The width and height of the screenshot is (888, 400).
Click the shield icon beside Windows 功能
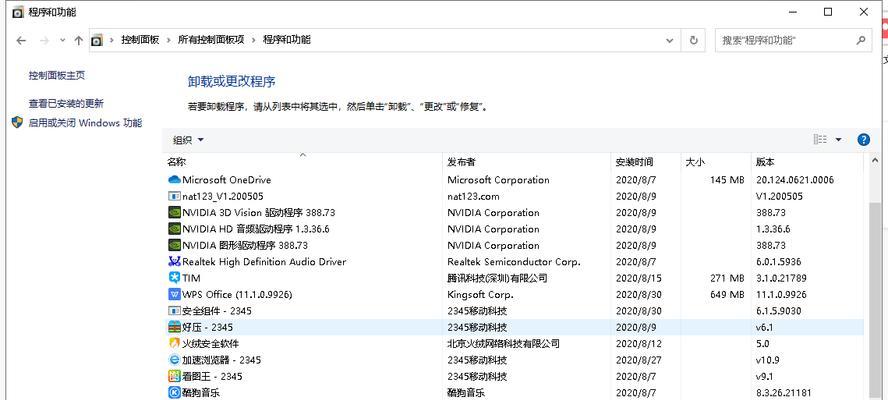pos(18,122)
